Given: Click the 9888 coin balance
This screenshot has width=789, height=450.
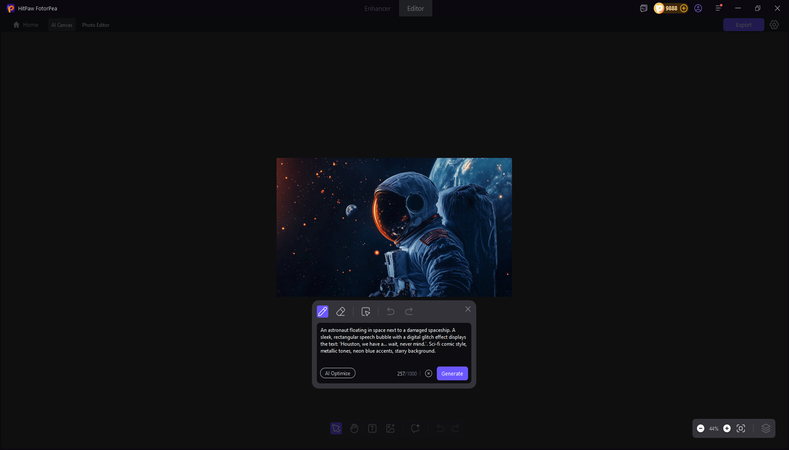Looking at the screenshot, I should 671,9.
